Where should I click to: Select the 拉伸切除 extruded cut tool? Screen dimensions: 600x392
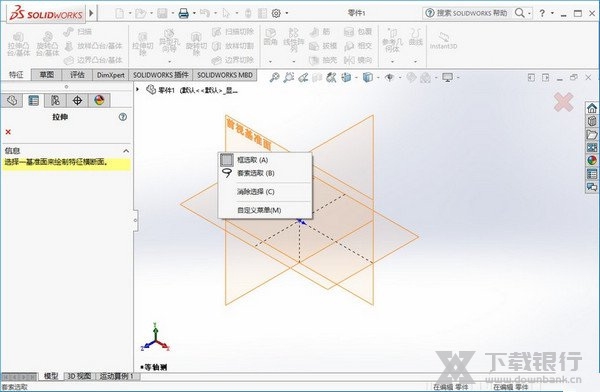[143, 44]
